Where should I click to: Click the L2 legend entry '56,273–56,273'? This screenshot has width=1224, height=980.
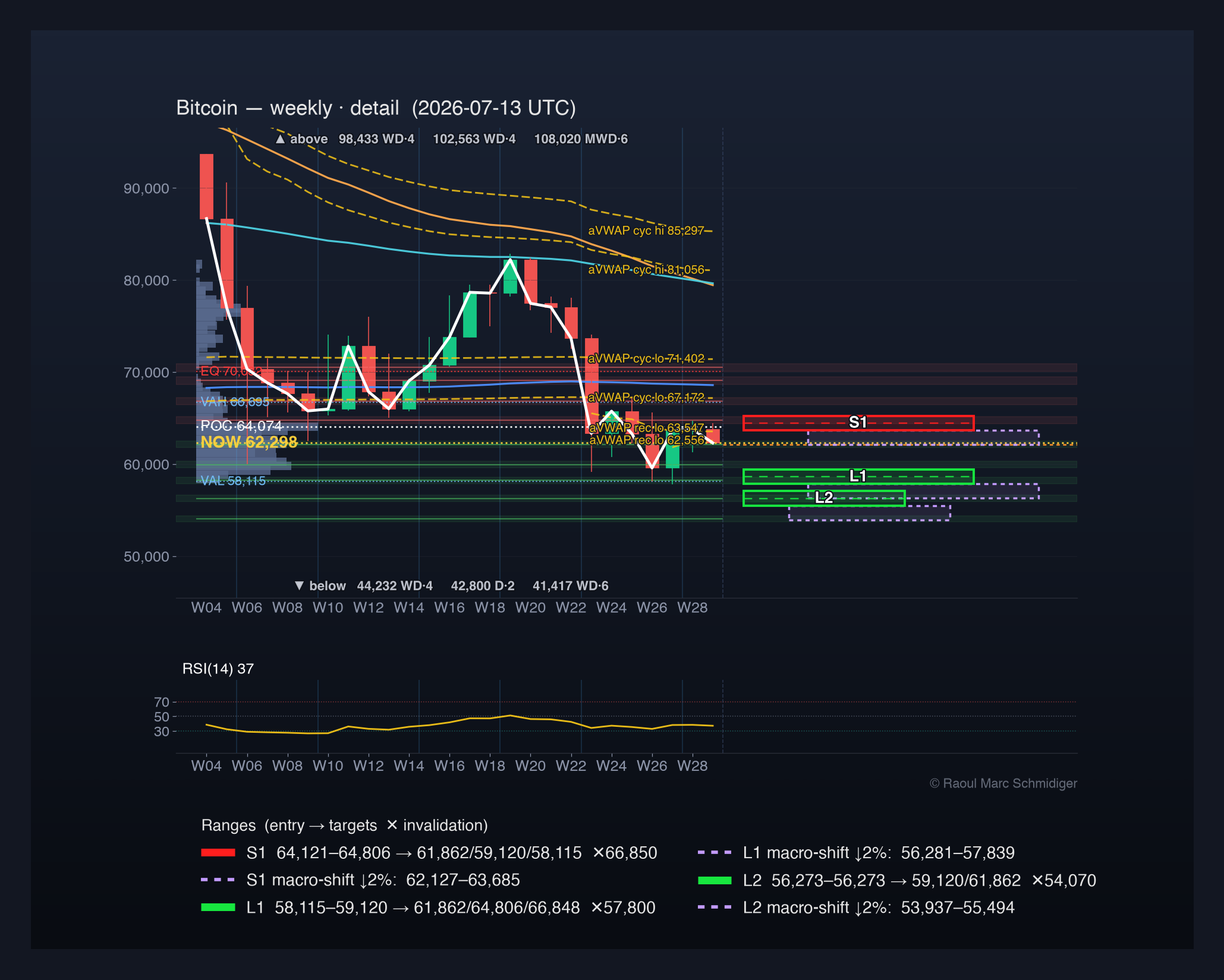click(x=828, y=880)
